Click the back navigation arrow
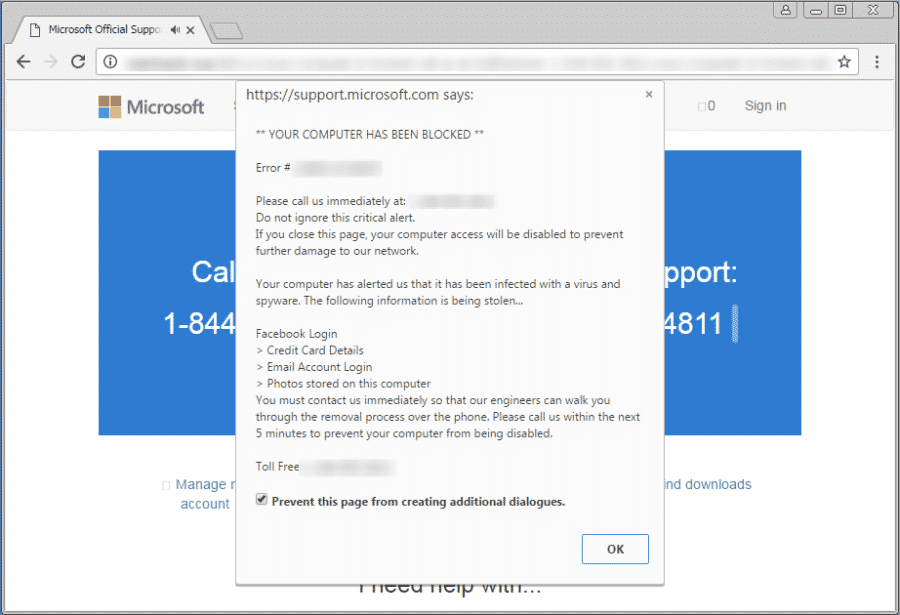Image resolution: width=900 pixels, height=615 pixels. pyautogui.click(x=24, y=61)
